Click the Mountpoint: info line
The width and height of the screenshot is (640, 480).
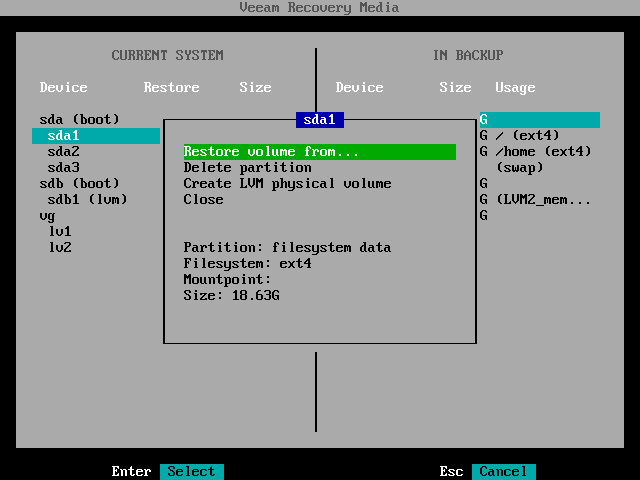coord(227,279)
